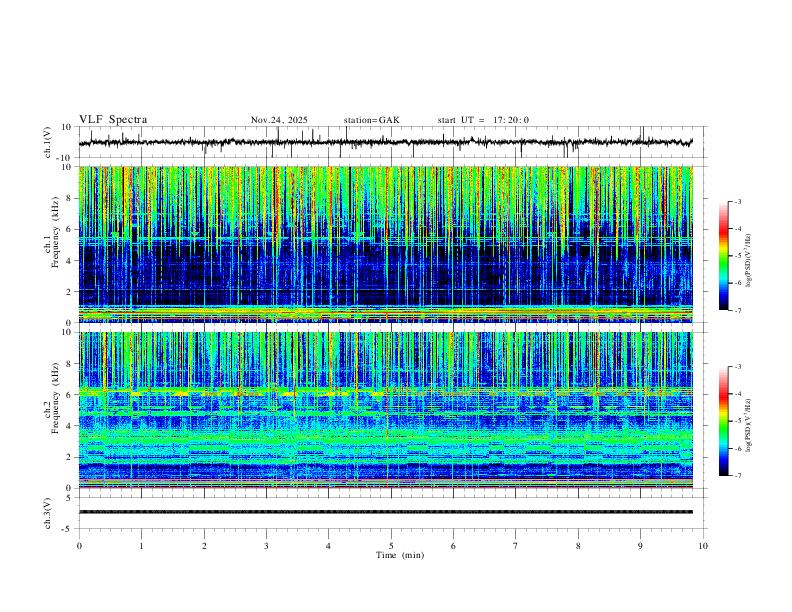Click the time axis tick label '8'
Screen dimensions: 792x612
click(x=578, y=546)
